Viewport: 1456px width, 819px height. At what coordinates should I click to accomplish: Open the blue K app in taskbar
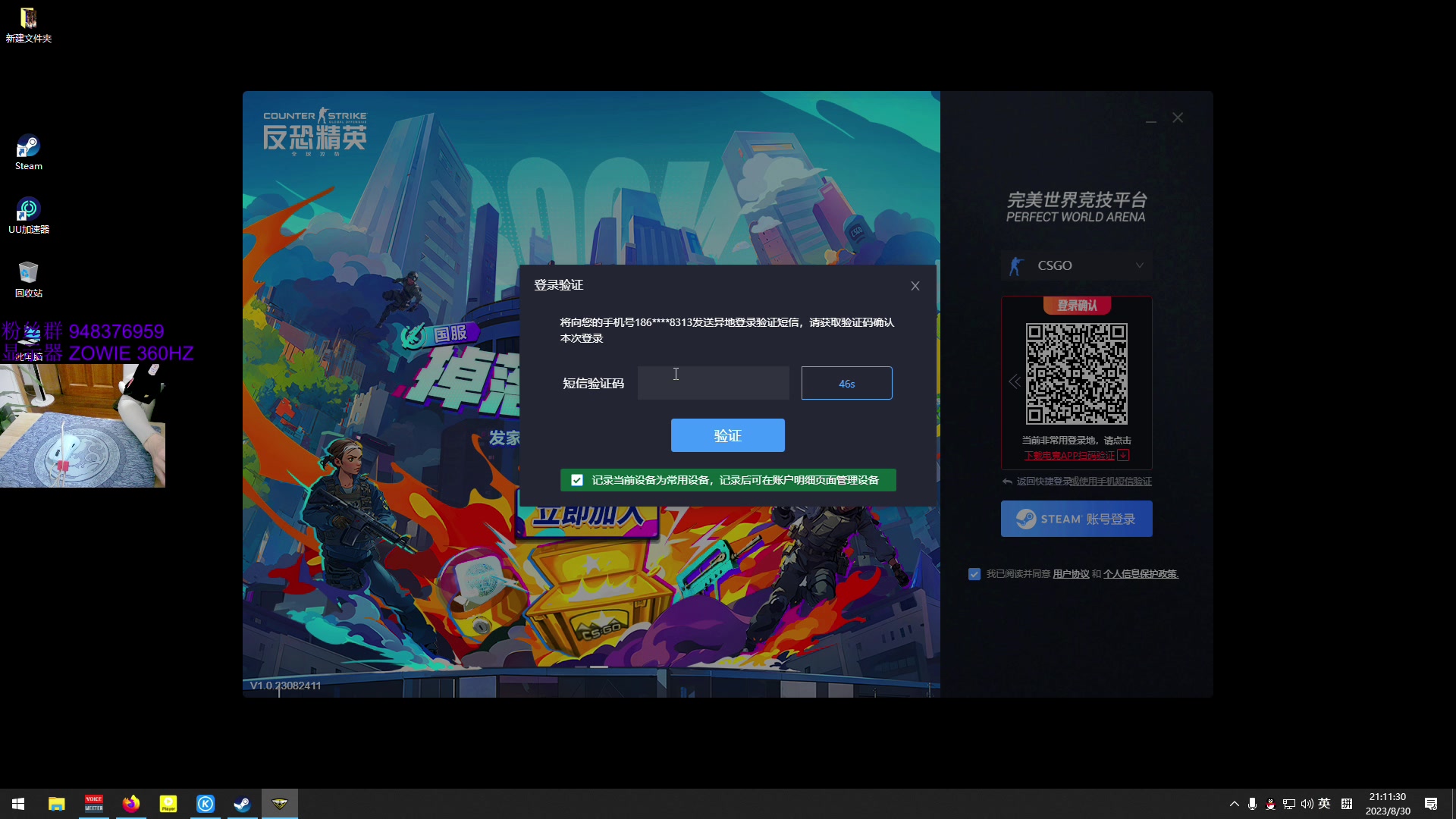(206, 804)
